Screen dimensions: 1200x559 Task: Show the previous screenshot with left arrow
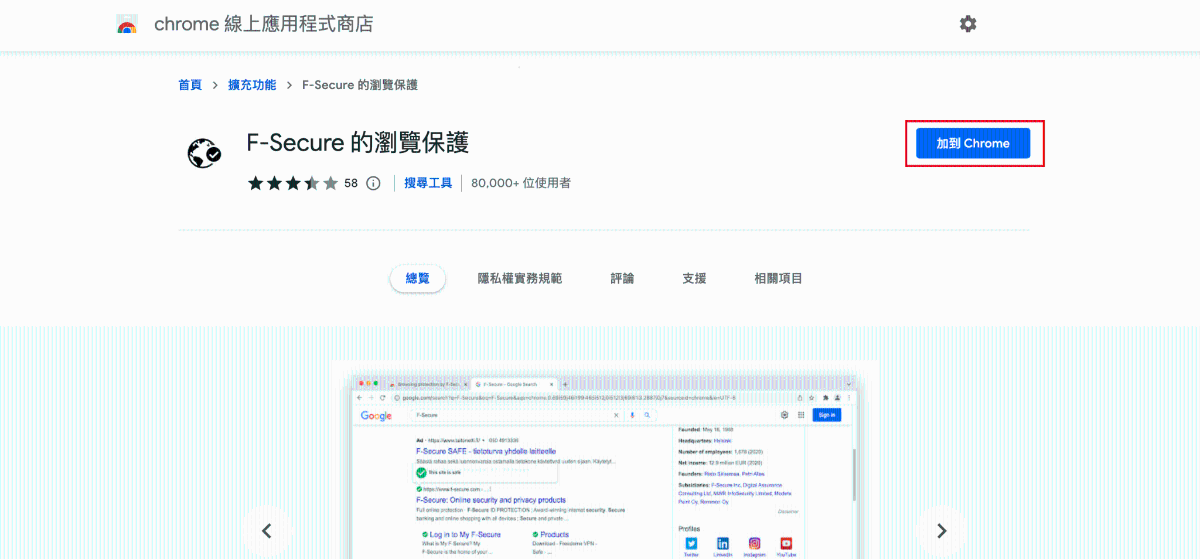(x=267, y=531)
